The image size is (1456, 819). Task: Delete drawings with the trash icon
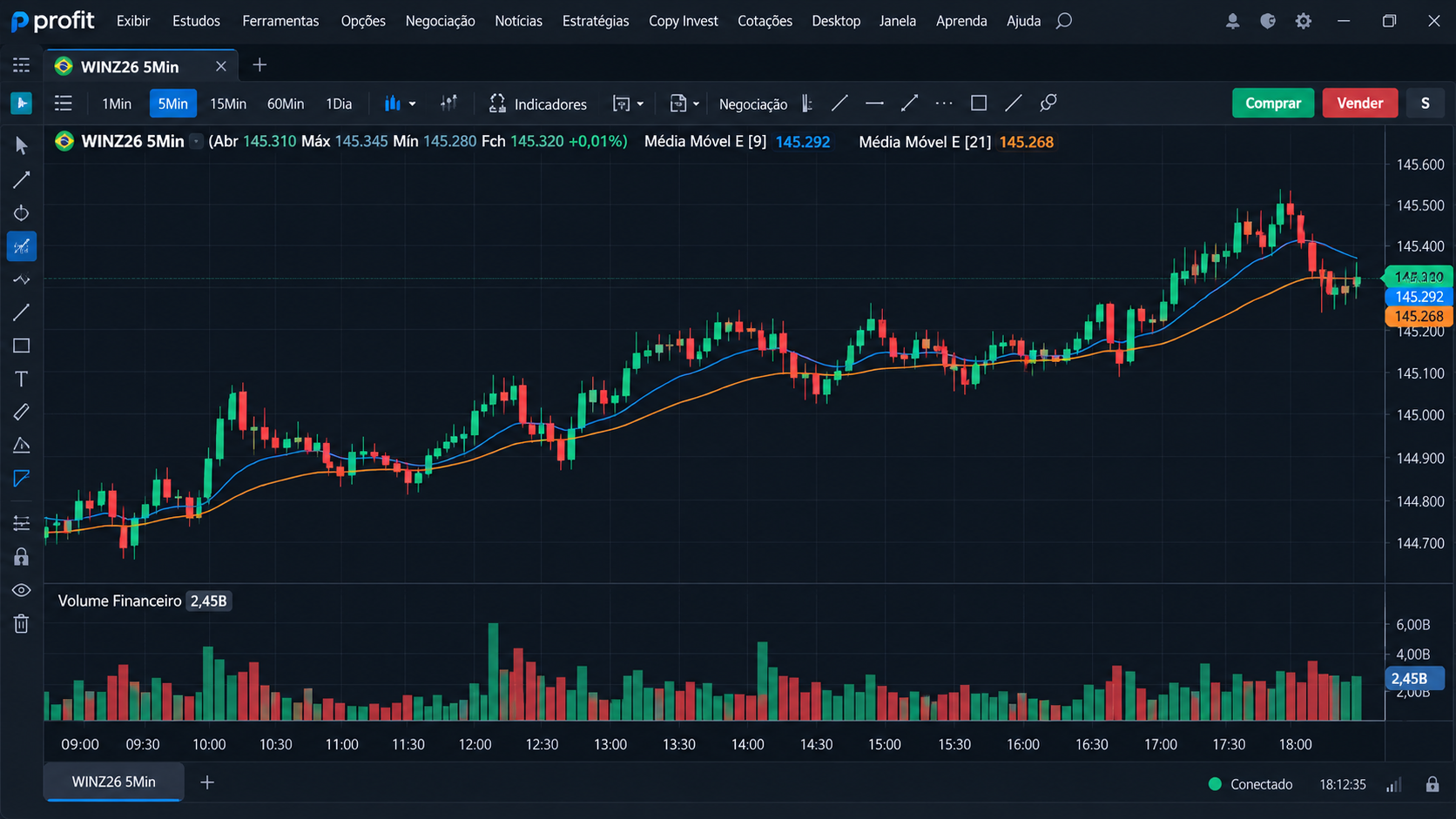point(22,623)
